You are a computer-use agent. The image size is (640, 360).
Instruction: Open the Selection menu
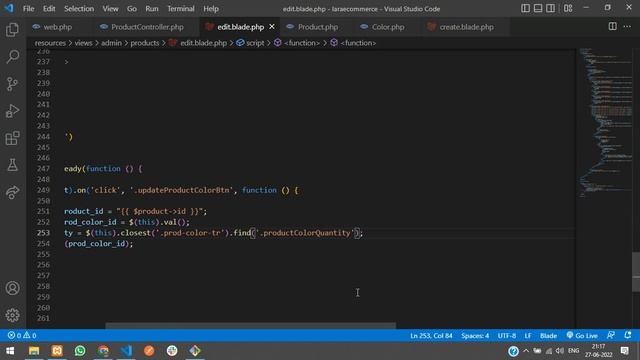coord(79,9)
